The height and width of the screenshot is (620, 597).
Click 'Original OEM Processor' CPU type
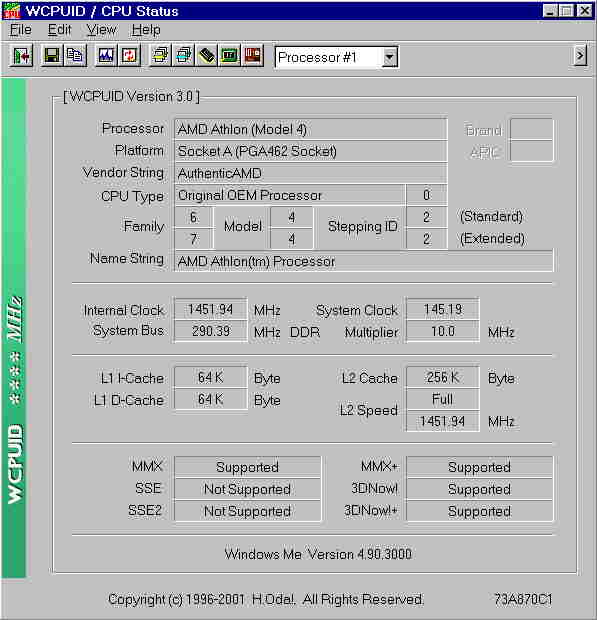tap(289, 195)
